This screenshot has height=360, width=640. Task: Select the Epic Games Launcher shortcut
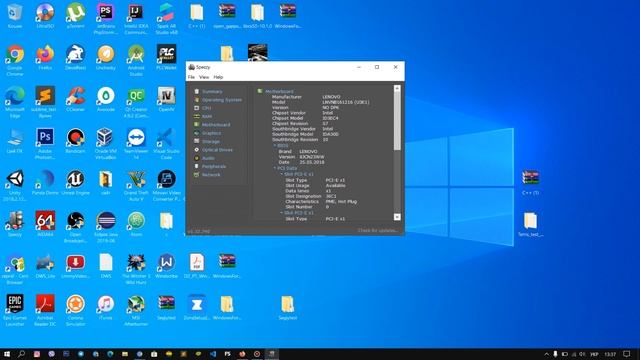pyautogui.click(x=15, y=310)
